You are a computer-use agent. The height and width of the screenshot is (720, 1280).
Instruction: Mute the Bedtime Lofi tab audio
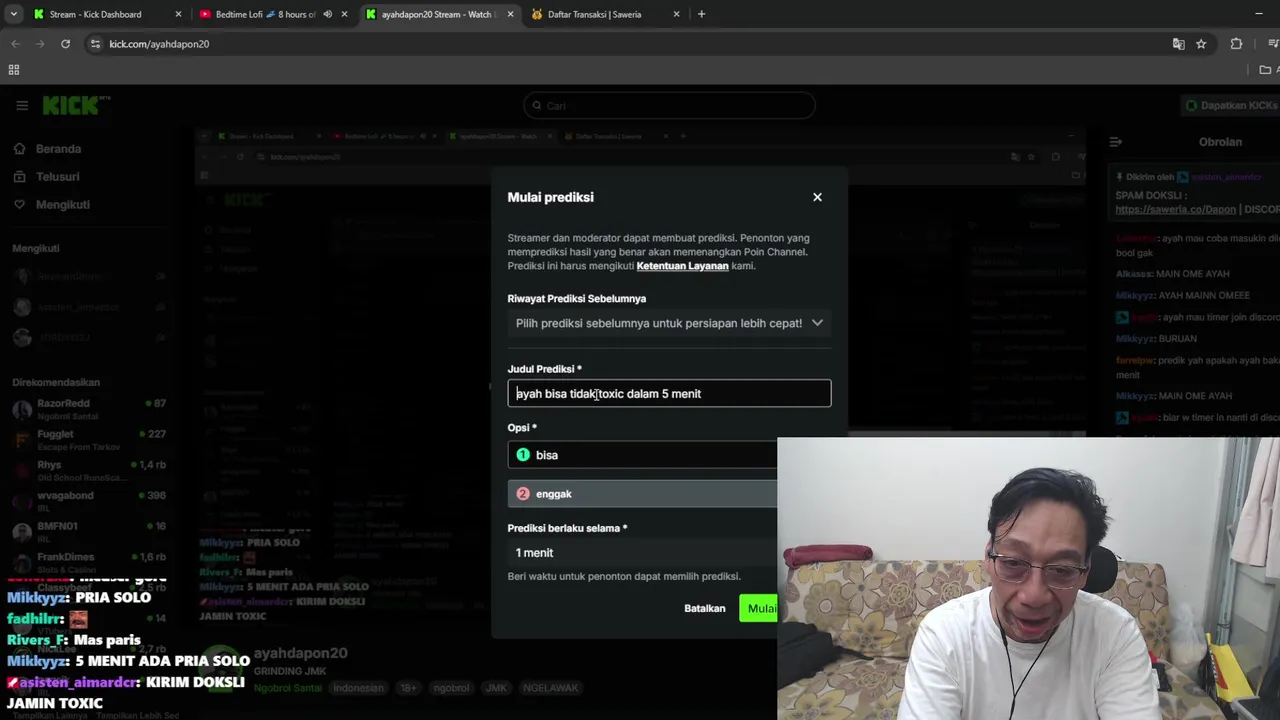(x=327, y=14)
